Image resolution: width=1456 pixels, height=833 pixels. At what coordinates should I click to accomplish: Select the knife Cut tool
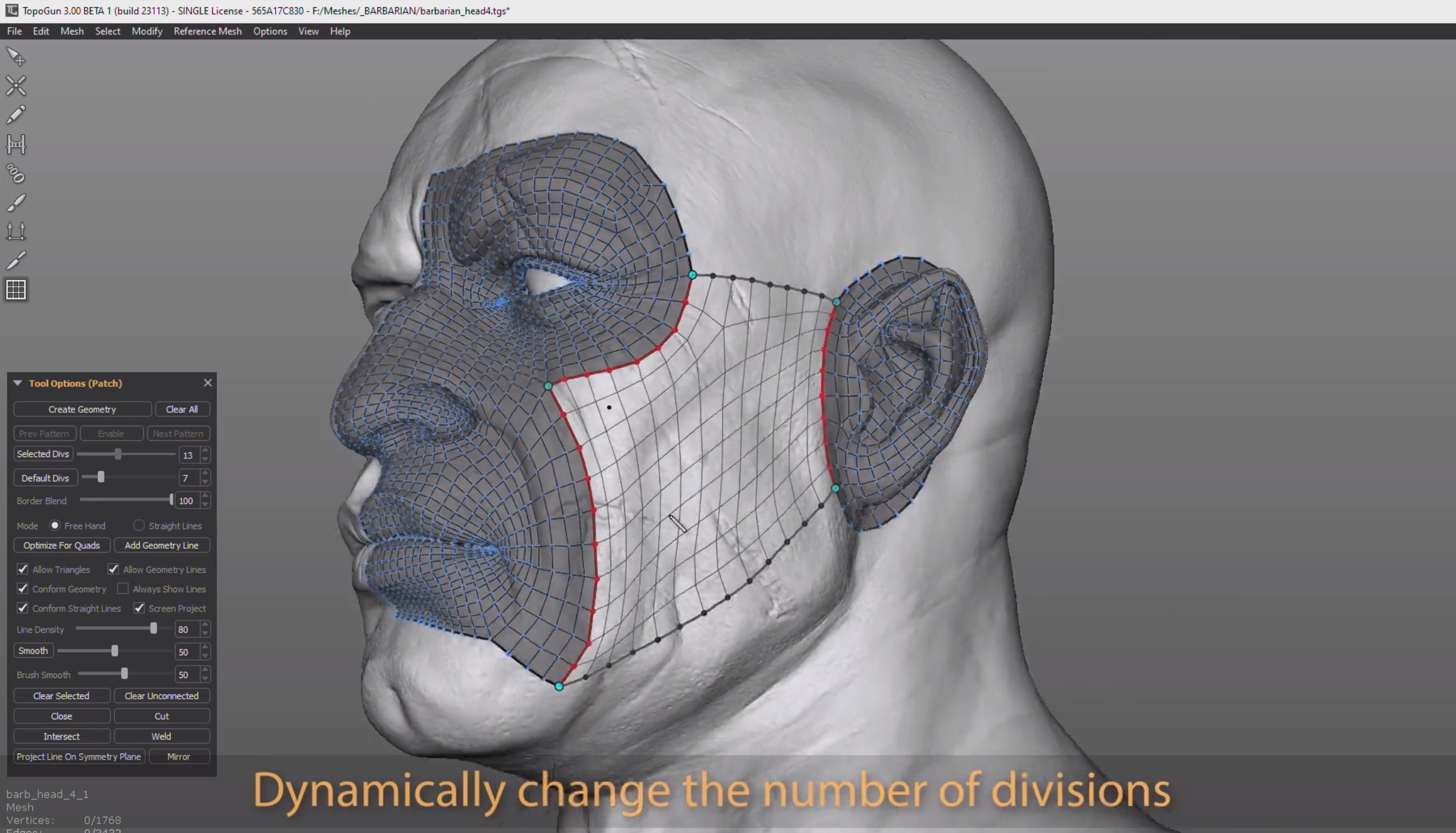point(16,260)
